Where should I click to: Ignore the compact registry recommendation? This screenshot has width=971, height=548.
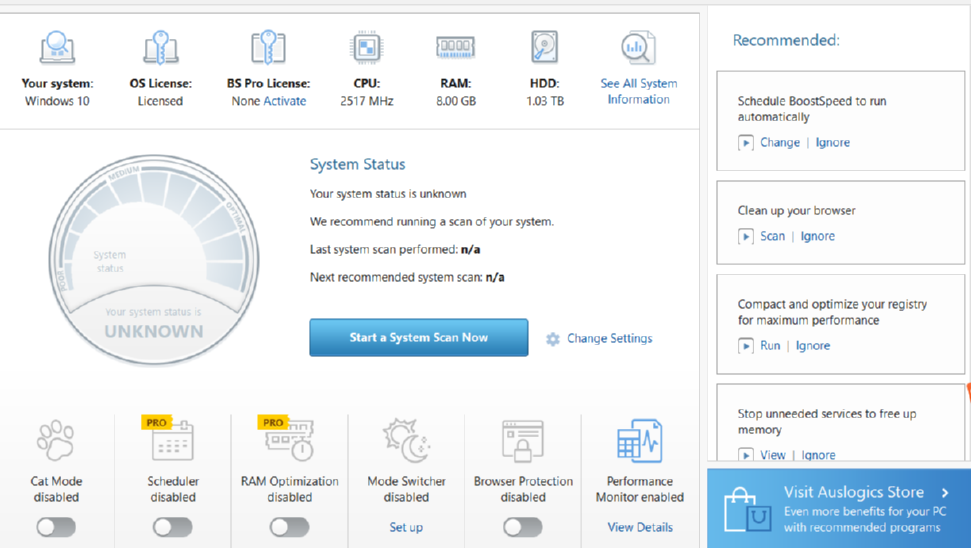coord(812,346)
